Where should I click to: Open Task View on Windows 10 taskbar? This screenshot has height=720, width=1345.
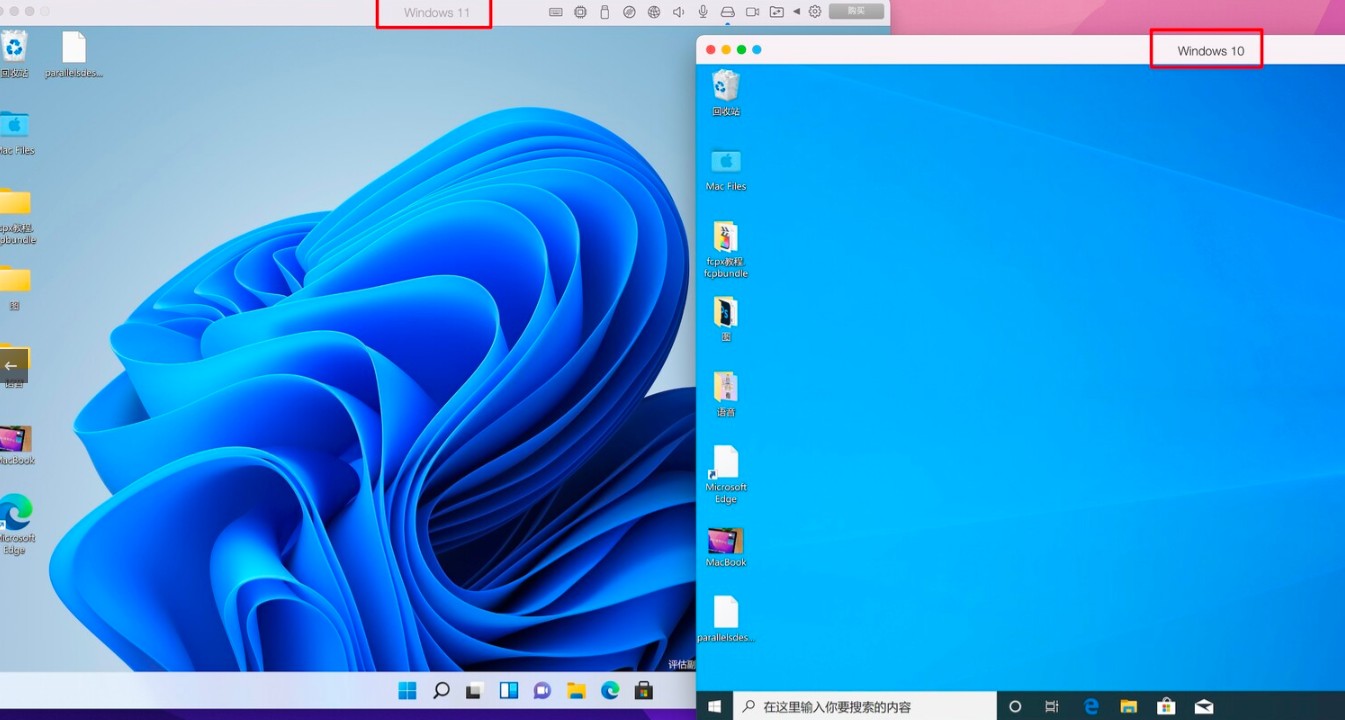coord(1052,706)
